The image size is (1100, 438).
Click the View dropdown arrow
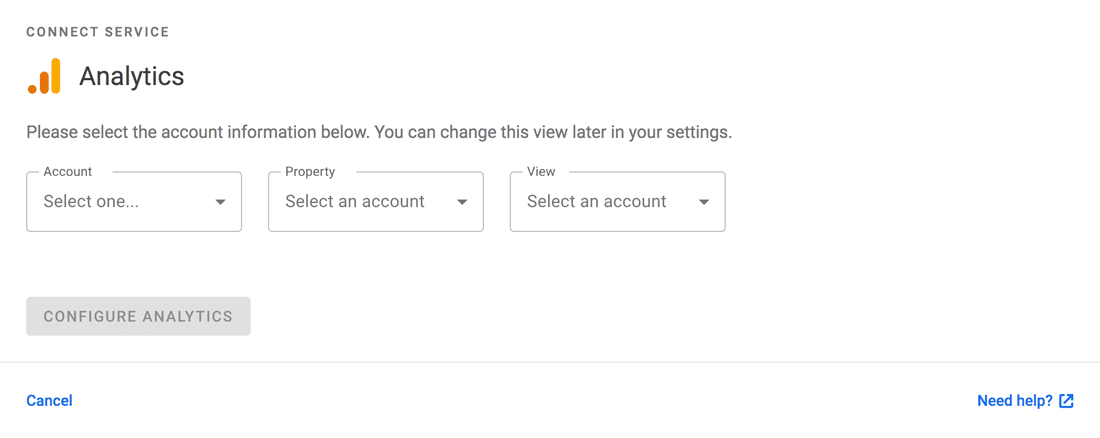pos(704,202)
